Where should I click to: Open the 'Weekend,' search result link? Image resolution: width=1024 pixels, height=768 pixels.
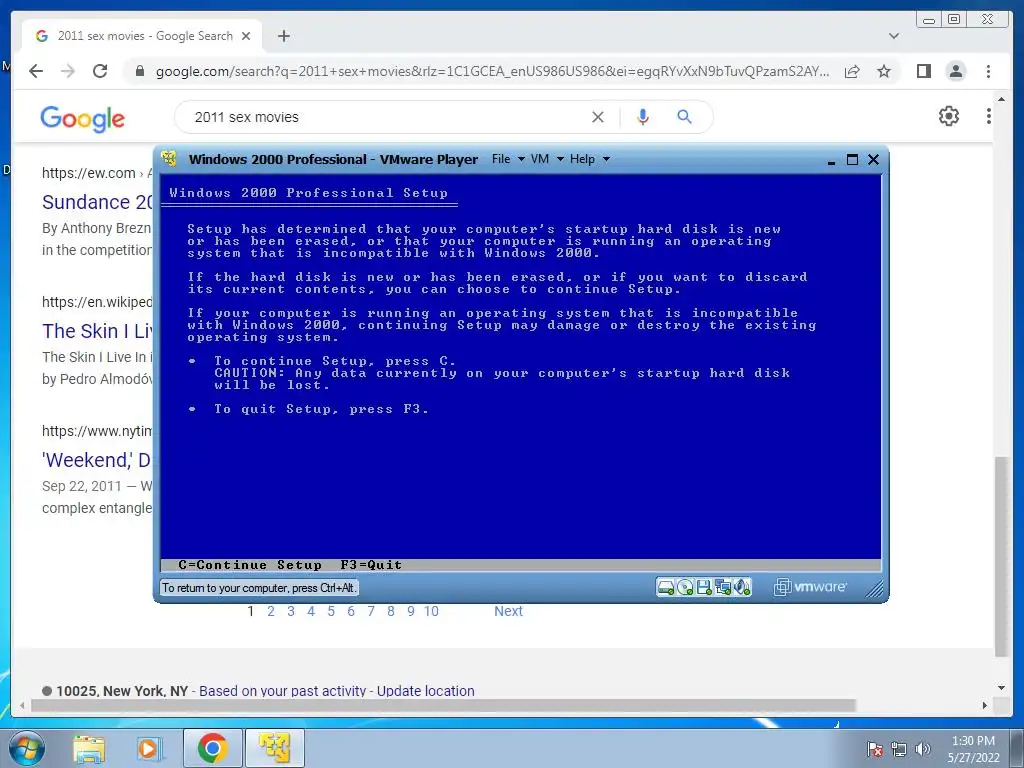[97, 460]
